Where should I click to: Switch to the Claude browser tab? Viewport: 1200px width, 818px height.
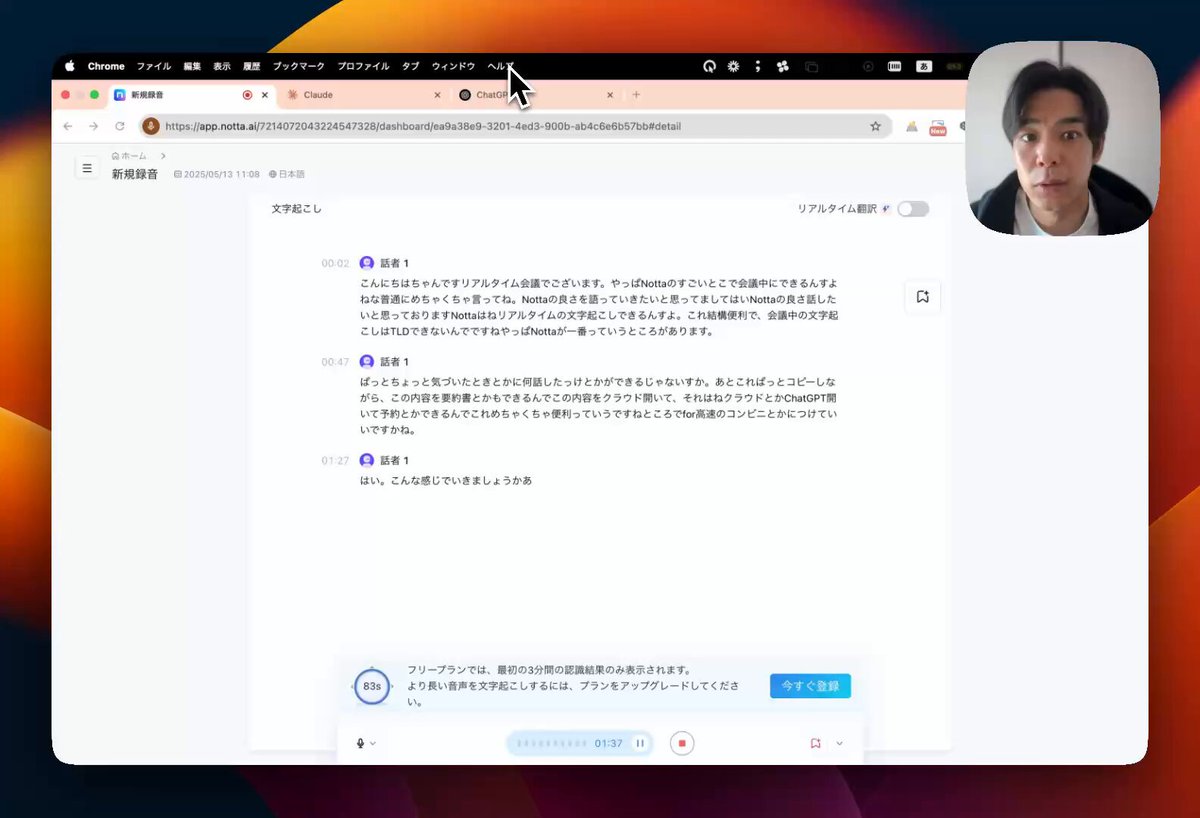click(x=362, y=95)
